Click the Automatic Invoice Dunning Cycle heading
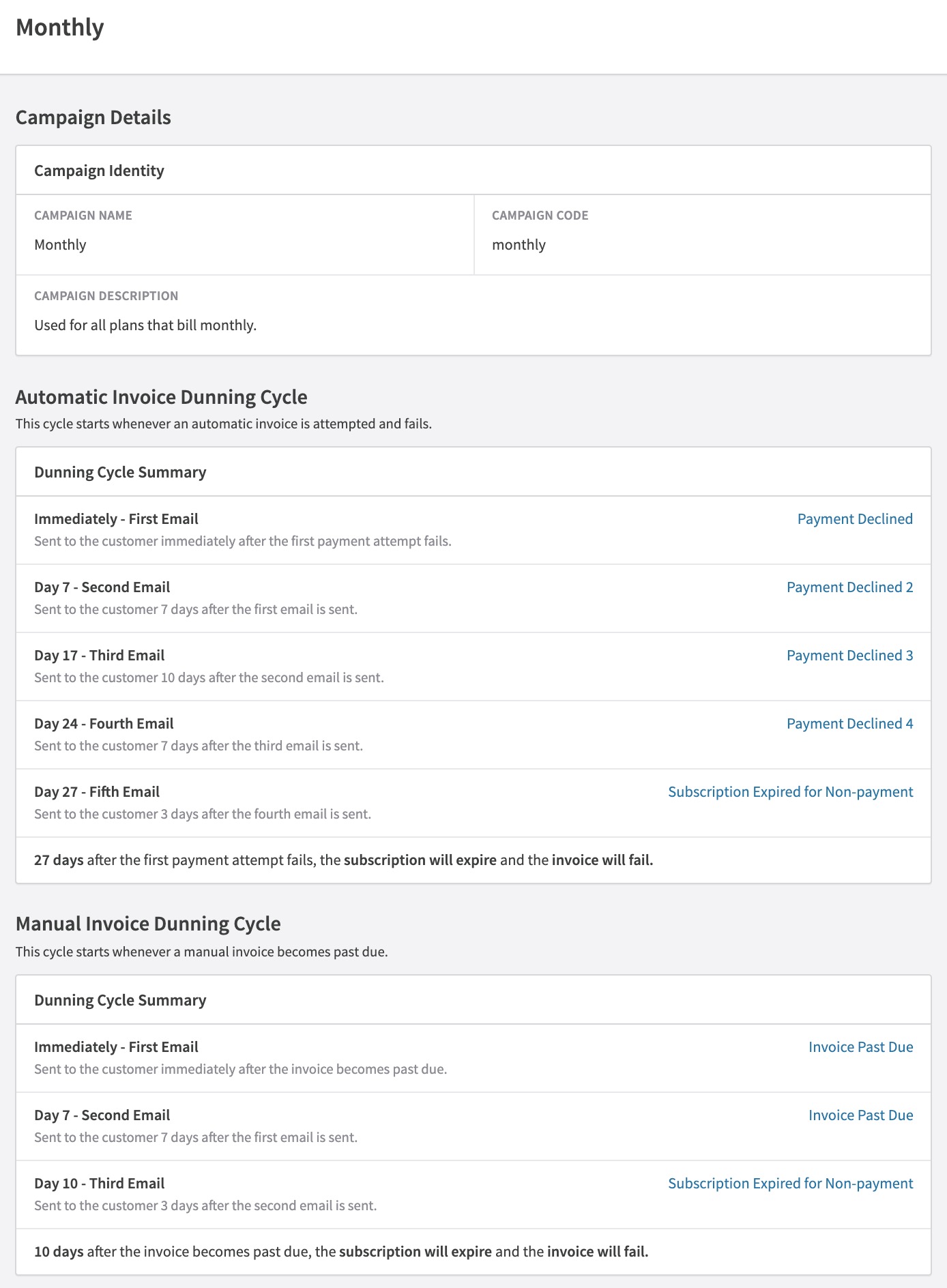The image size is (947, 1288). pos(162,397)
